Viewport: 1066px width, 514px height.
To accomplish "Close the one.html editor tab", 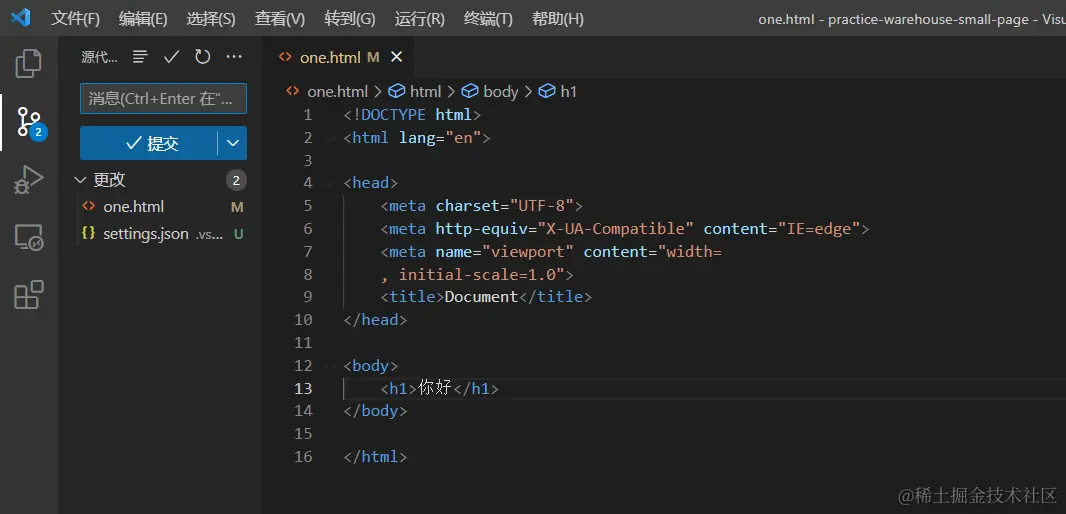I will point(396,57).
